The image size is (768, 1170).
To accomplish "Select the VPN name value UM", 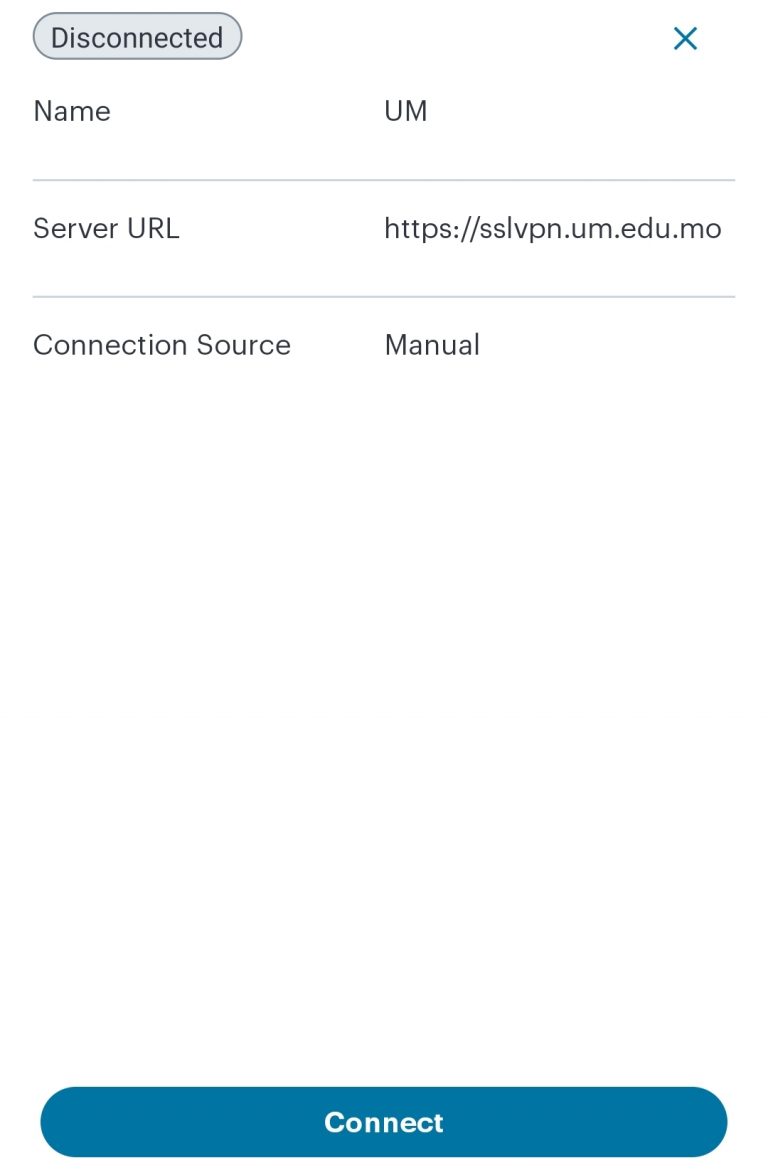I will 406,111.
